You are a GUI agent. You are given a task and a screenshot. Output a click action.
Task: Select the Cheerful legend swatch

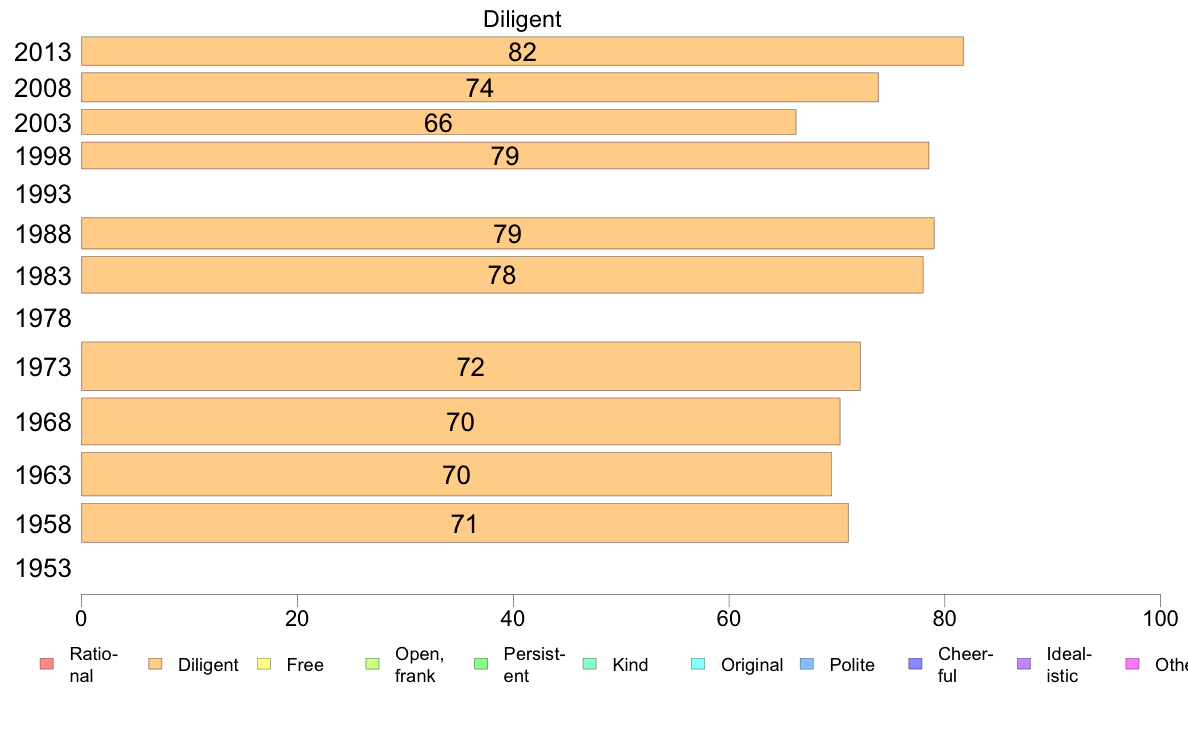click(x=915, y=664)
